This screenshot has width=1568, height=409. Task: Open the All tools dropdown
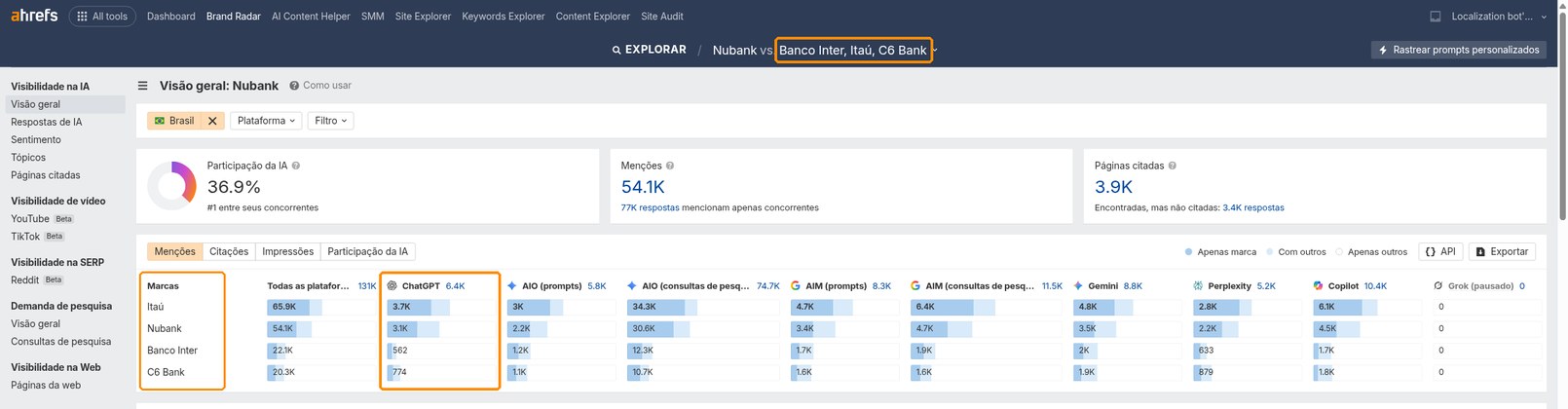pyautogui.click(x=102, y=17)
